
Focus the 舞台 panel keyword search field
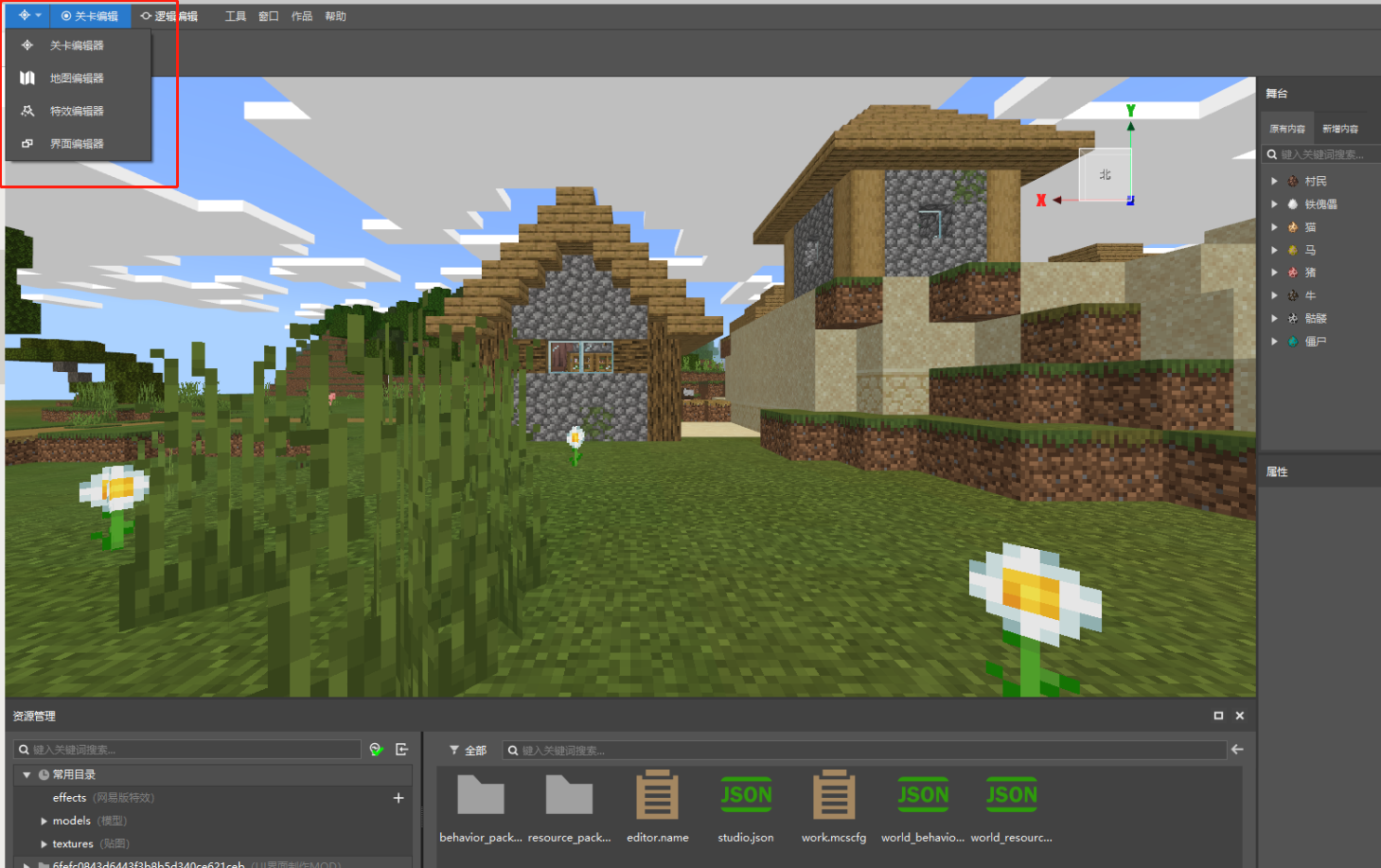click(1321, 154)
